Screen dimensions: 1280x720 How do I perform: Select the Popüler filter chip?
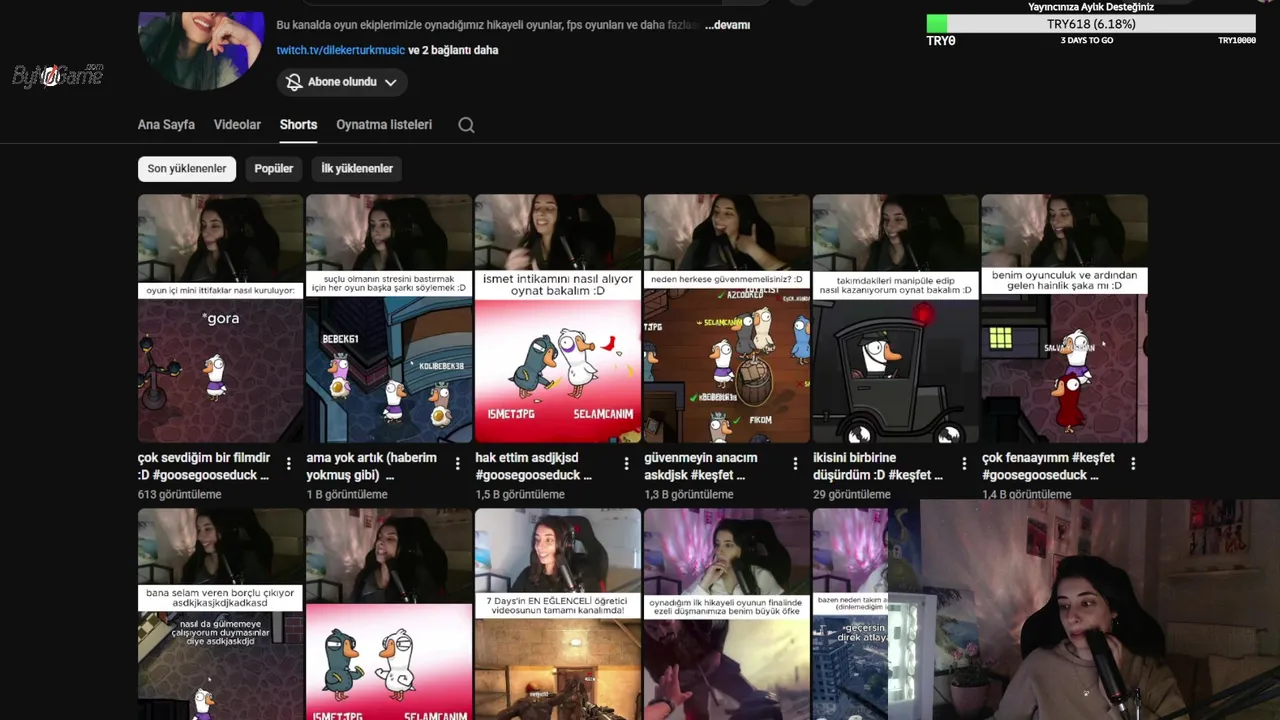click(x=274, y=169)
